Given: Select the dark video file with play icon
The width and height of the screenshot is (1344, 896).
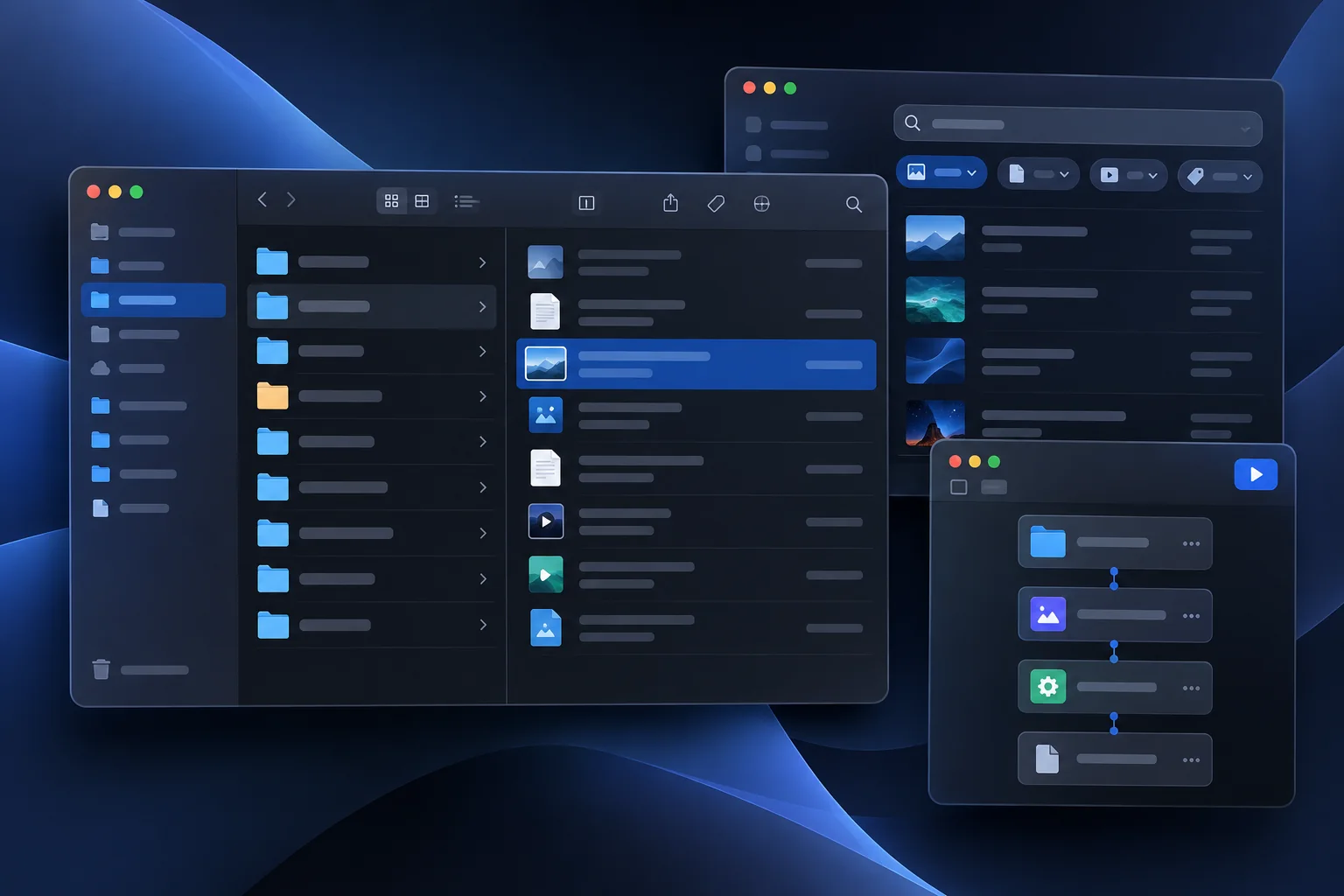Looking at the screenshot, I should [x=546, y=521].
